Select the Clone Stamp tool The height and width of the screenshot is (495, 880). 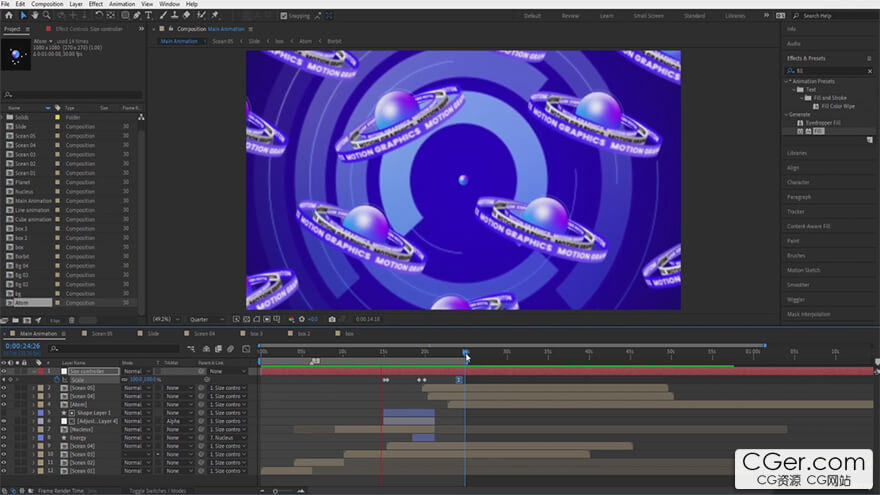pos(175,16)
